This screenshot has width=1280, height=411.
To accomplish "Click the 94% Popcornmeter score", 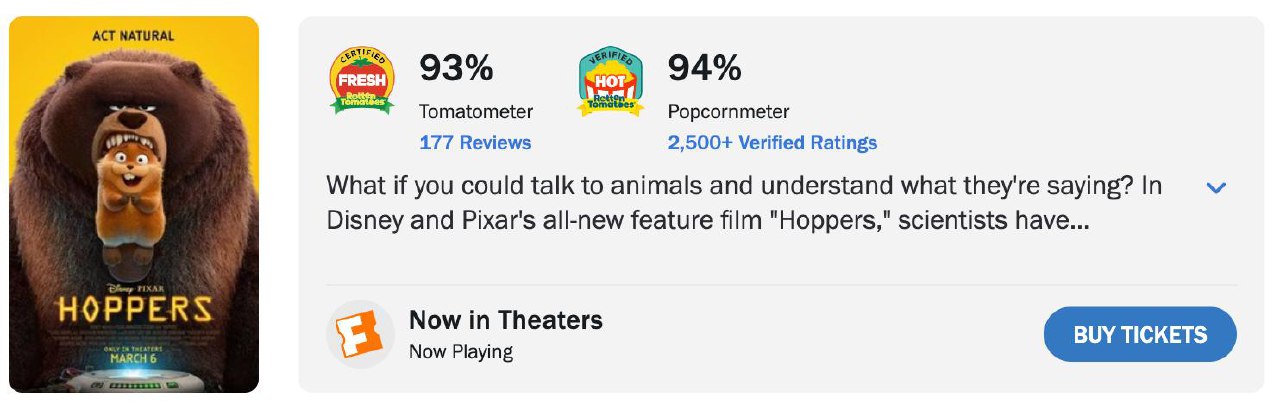I will point(704,68).
